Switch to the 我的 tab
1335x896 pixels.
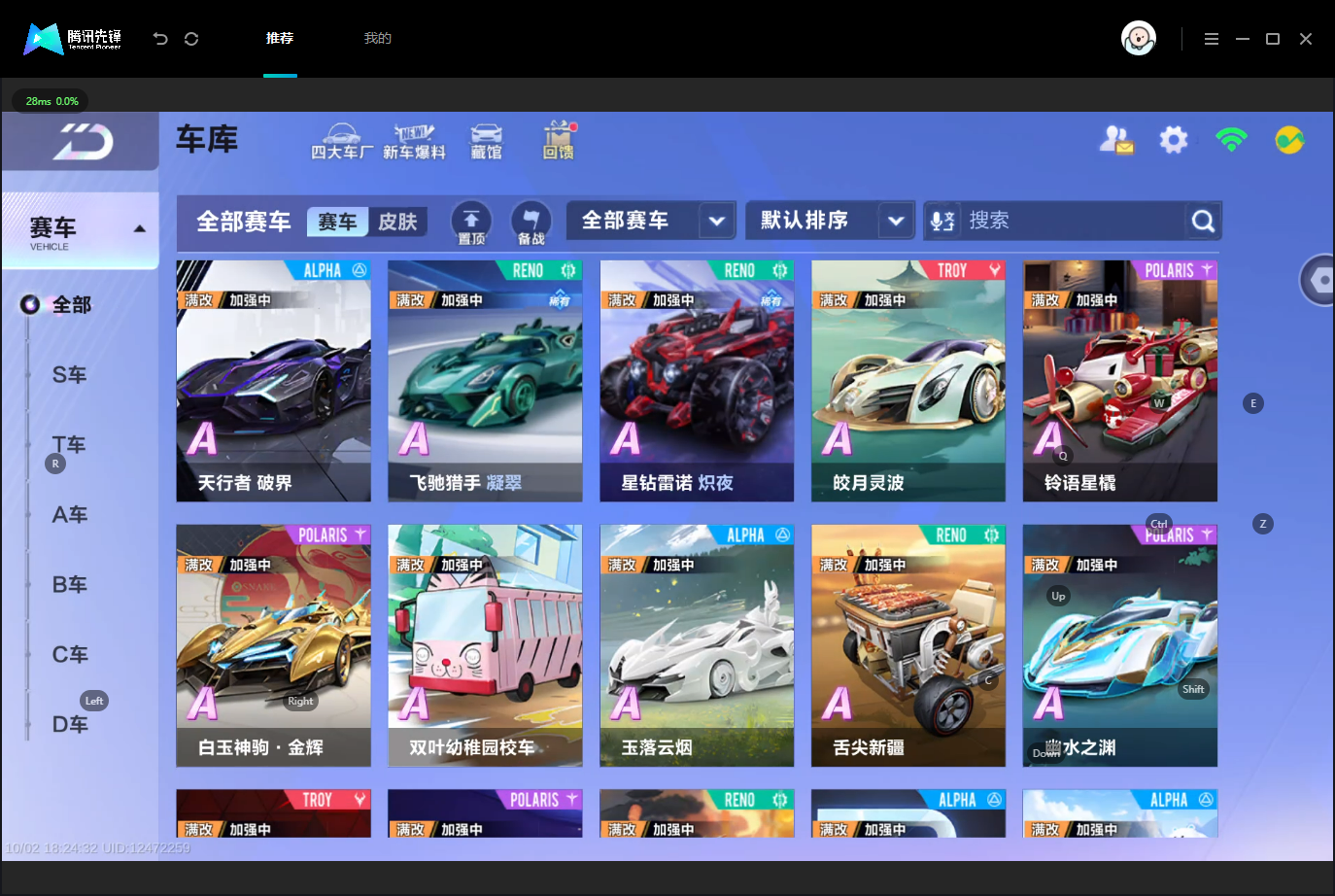378,38
